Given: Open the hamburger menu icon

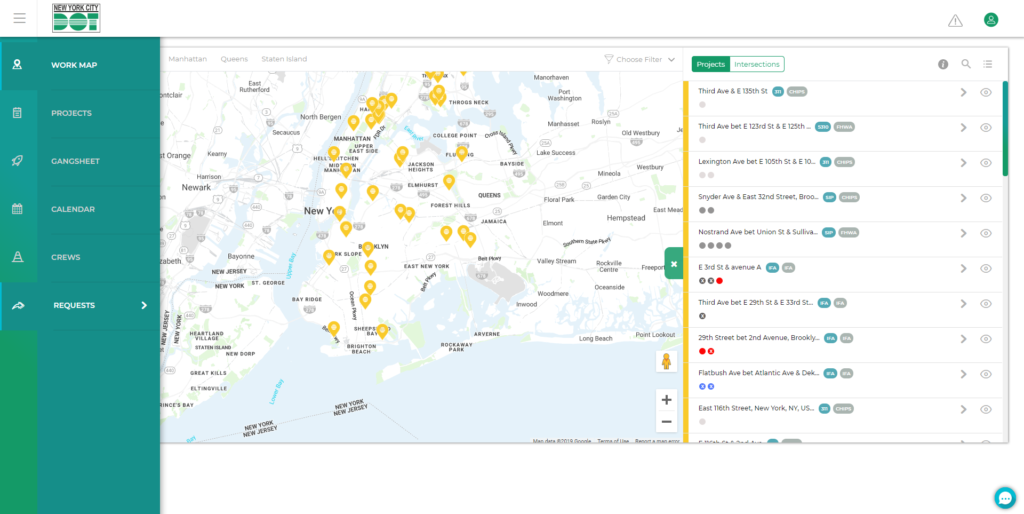Looking at the screenshot, I should (x=20, y=19).
